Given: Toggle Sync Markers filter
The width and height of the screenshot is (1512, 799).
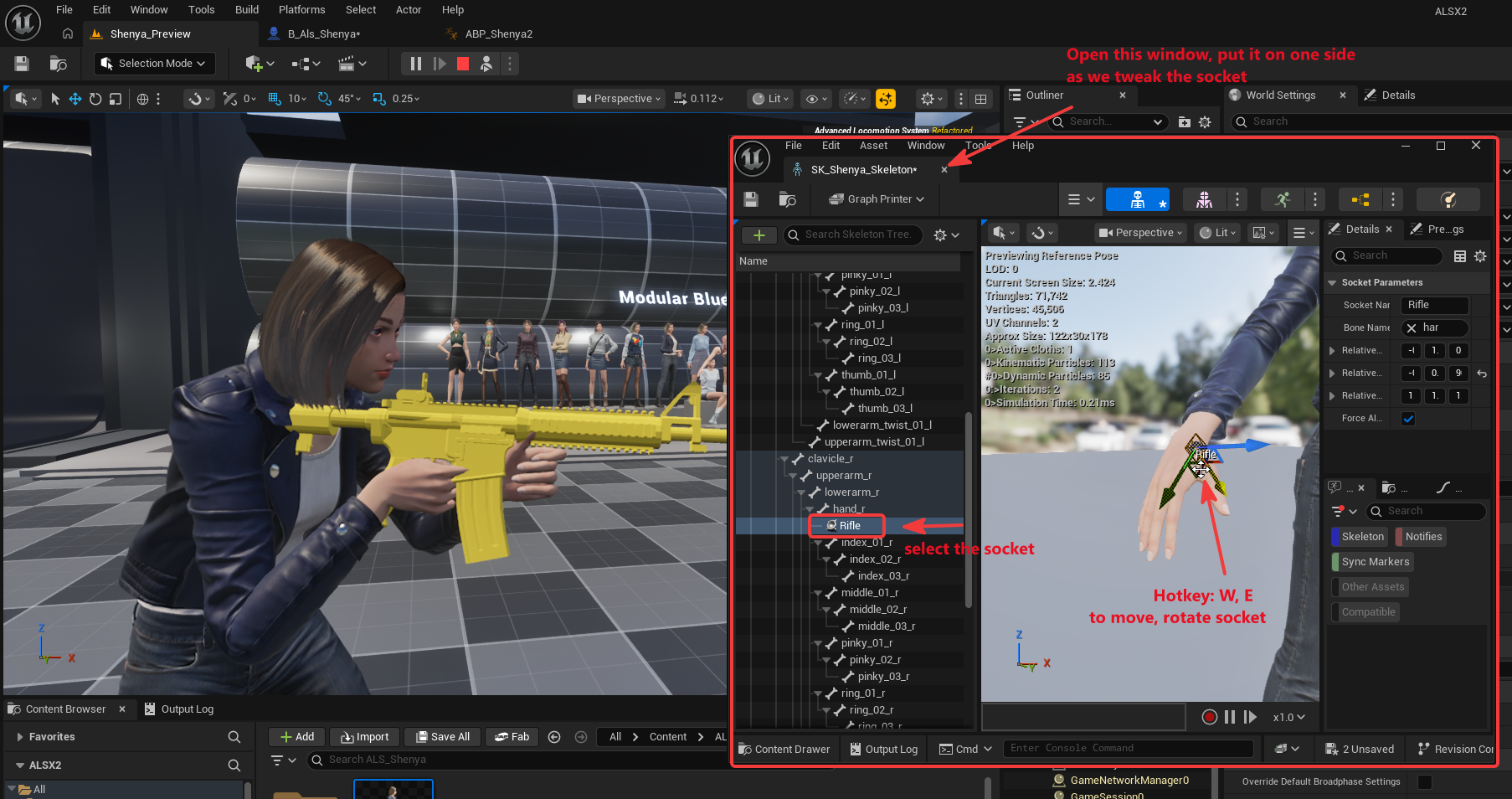Looking at the screenshot, I should pos(1372,562).
